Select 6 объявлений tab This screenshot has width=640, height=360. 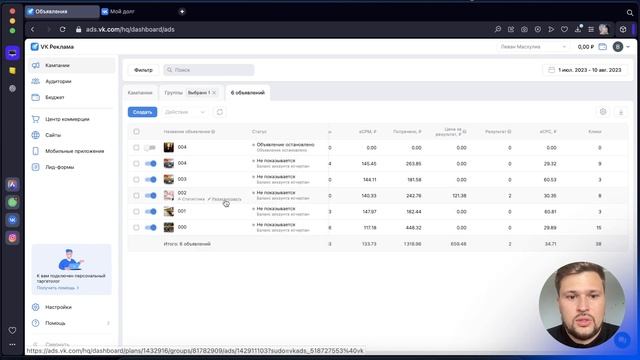tap(248, 93)
